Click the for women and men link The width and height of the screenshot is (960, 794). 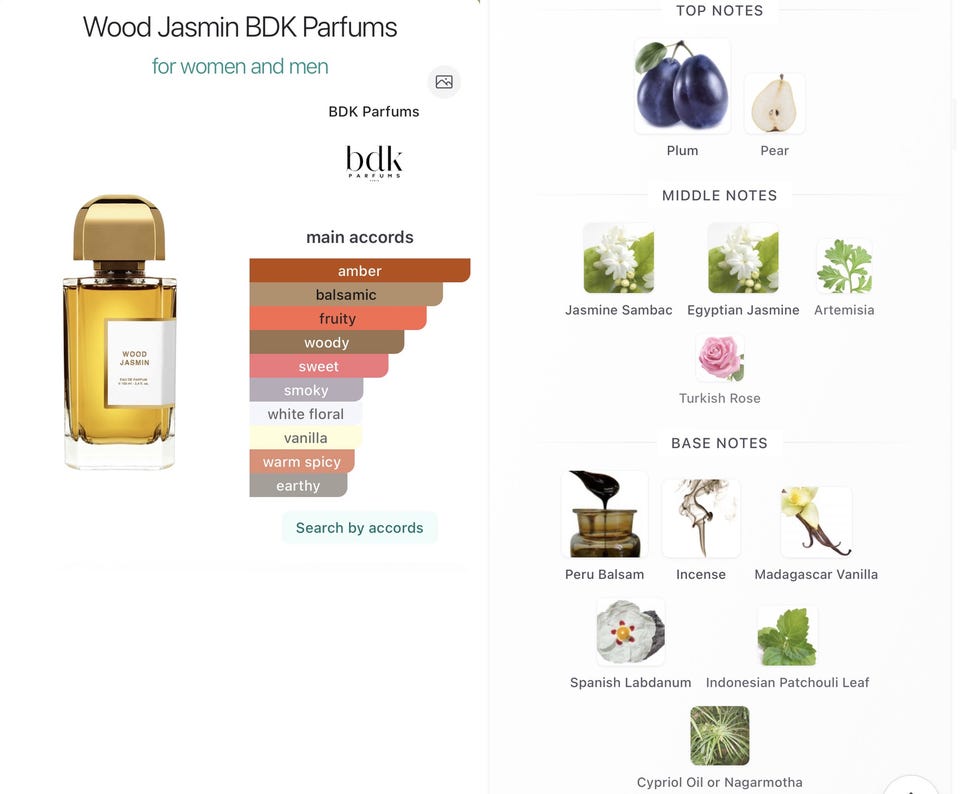[x=240, y=66]
